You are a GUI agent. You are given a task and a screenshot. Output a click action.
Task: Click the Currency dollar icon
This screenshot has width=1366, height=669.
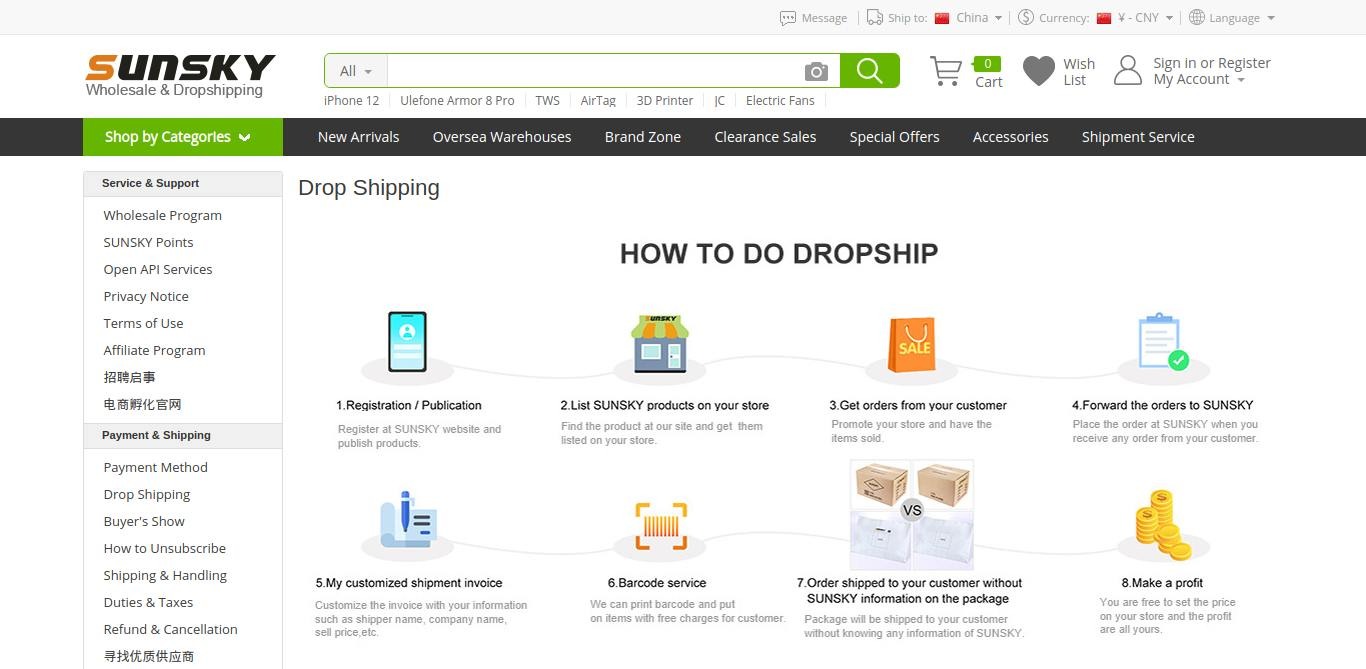pyautogui.click(x=1026, y=17)
